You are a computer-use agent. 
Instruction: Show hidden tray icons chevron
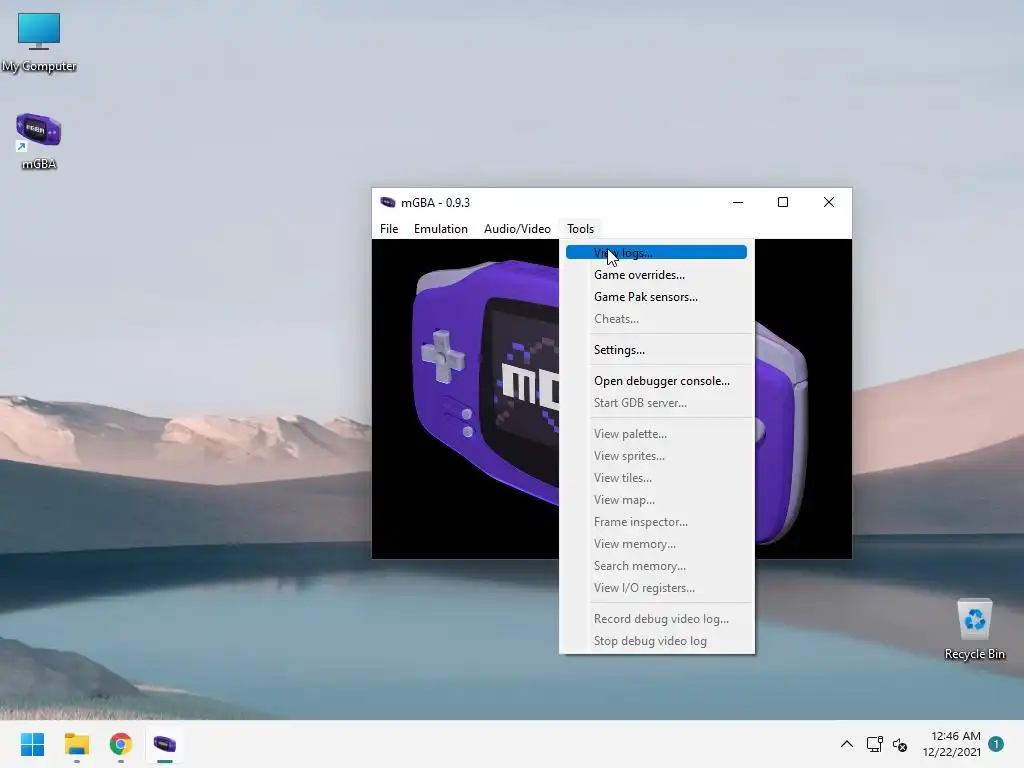[846, 744]
